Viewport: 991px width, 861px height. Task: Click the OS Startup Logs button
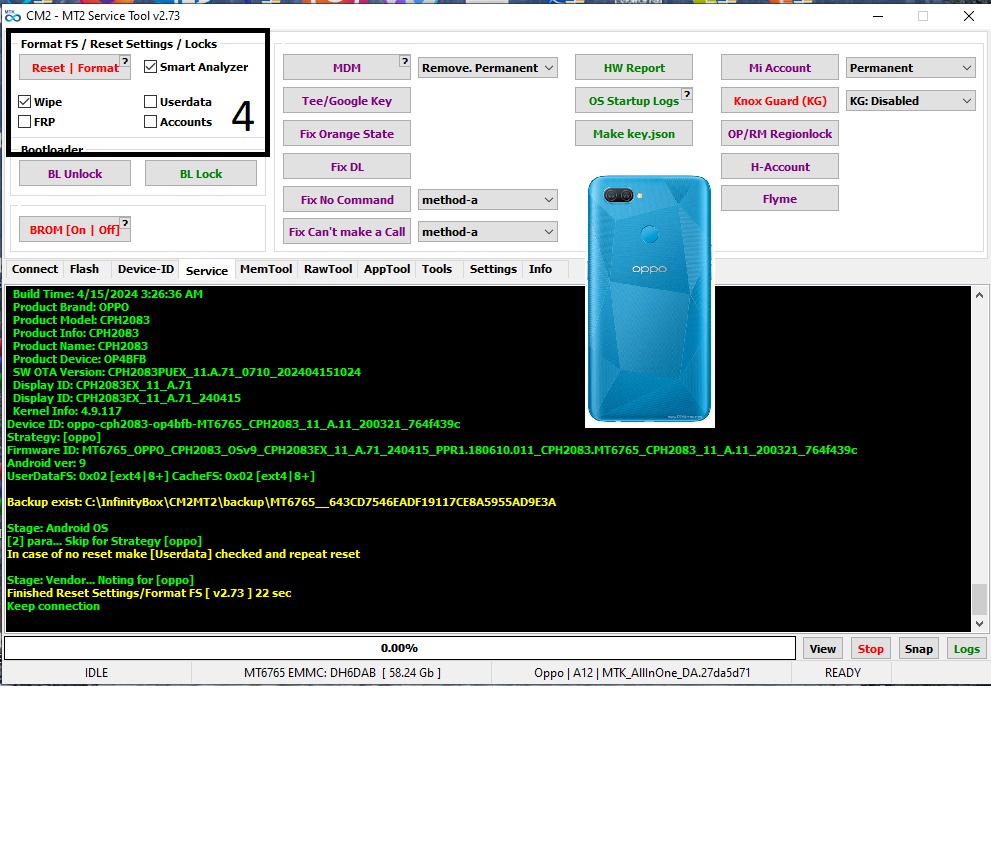click(634, 101)
